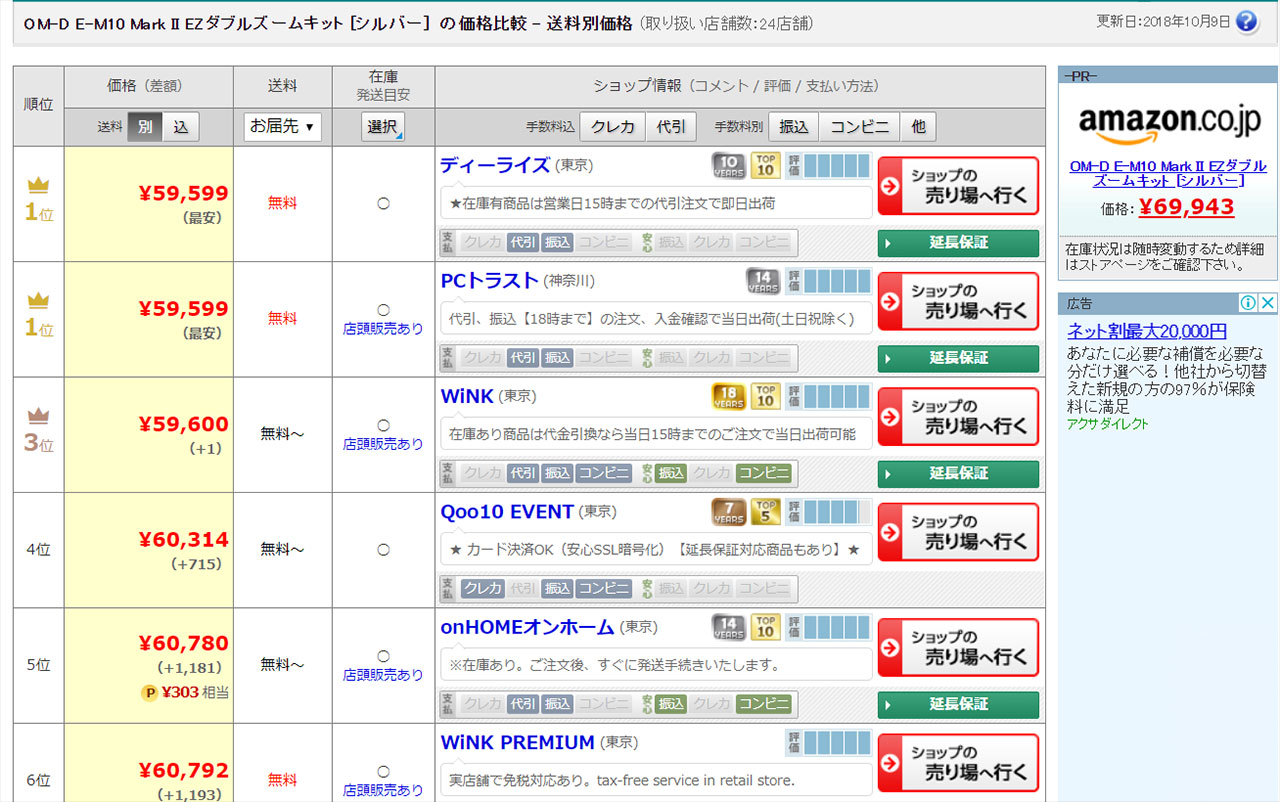Click the アクサダイレクト advertiser link
The width and height of the screenshot is (1280, 802).
point(1108,424)
